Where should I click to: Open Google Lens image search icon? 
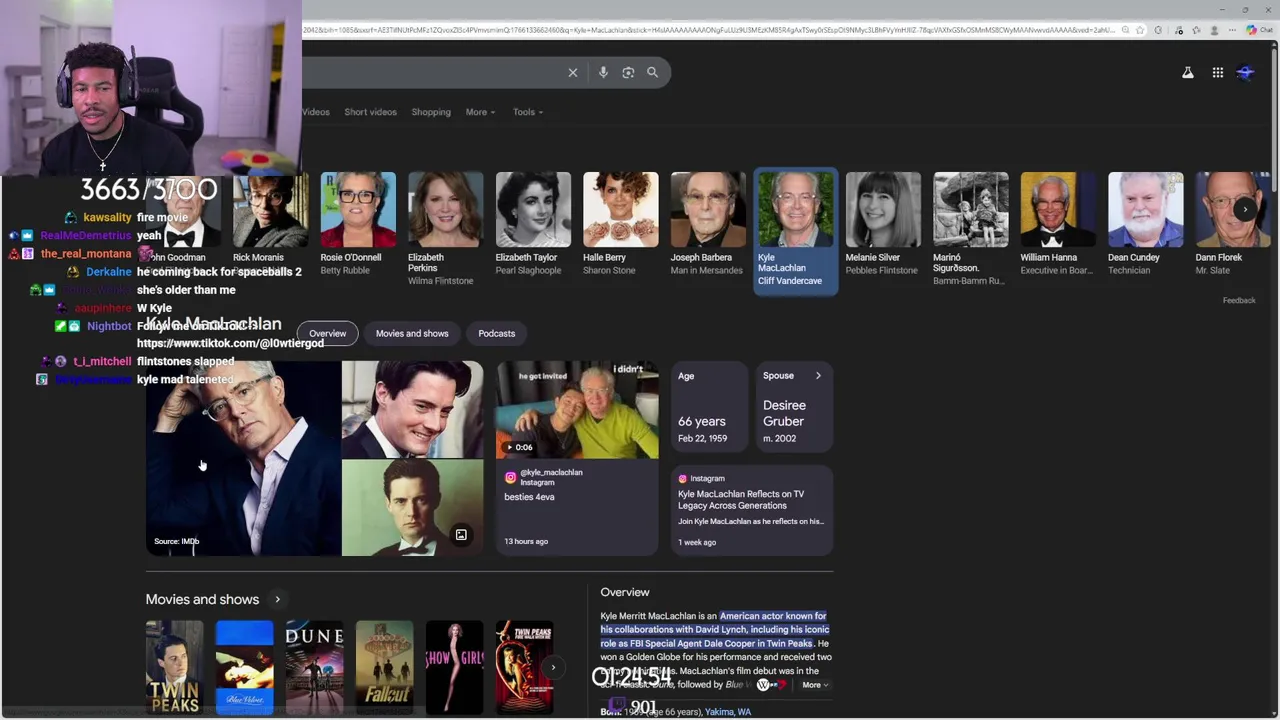pos(628,72)
